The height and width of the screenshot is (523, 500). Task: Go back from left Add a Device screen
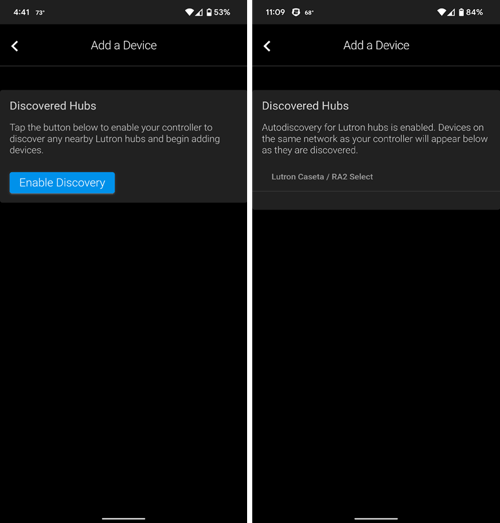tap(15, 46)
